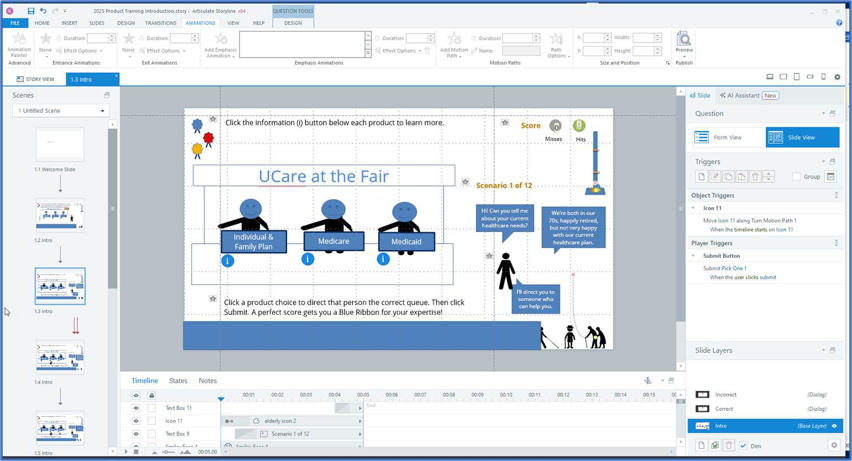Click the delete trigger trash icon
This screenshot has width=852, height=461.
click(755, 177)
